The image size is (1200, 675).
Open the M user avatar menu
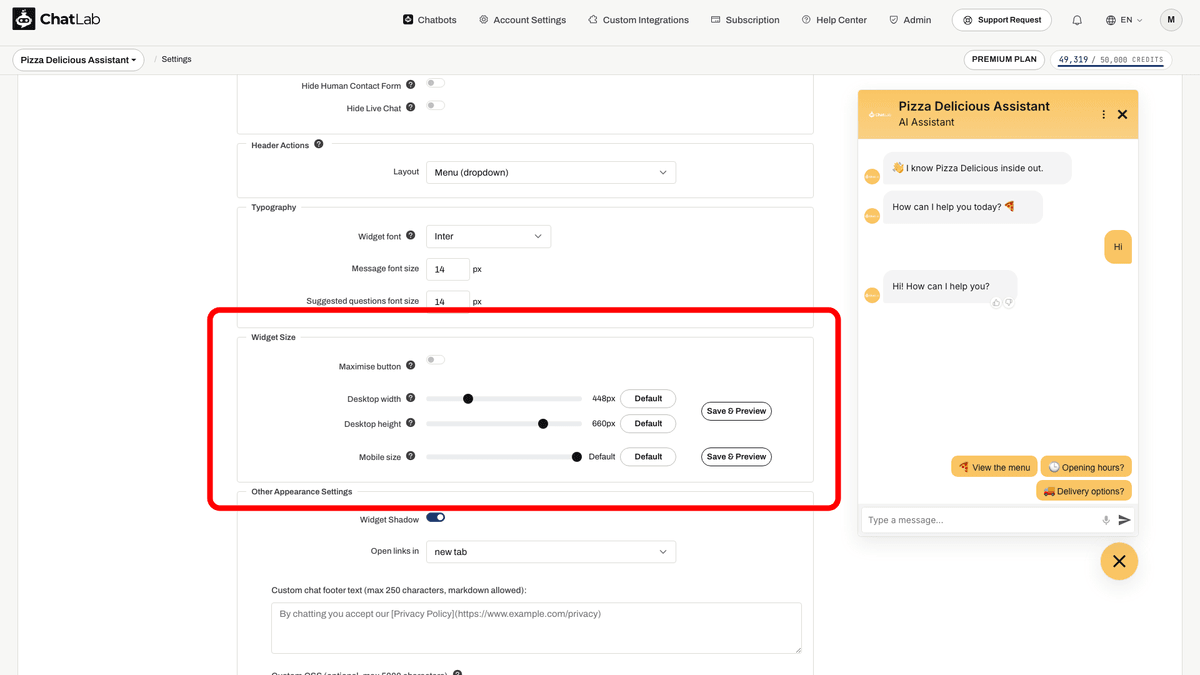1171,20
